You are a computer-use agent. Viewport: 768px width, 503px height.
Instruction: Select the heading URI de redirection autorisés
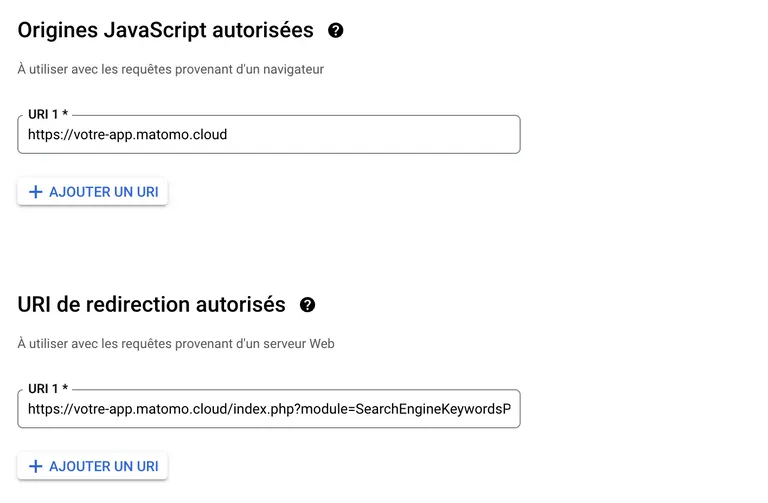(x=151, y=305)
